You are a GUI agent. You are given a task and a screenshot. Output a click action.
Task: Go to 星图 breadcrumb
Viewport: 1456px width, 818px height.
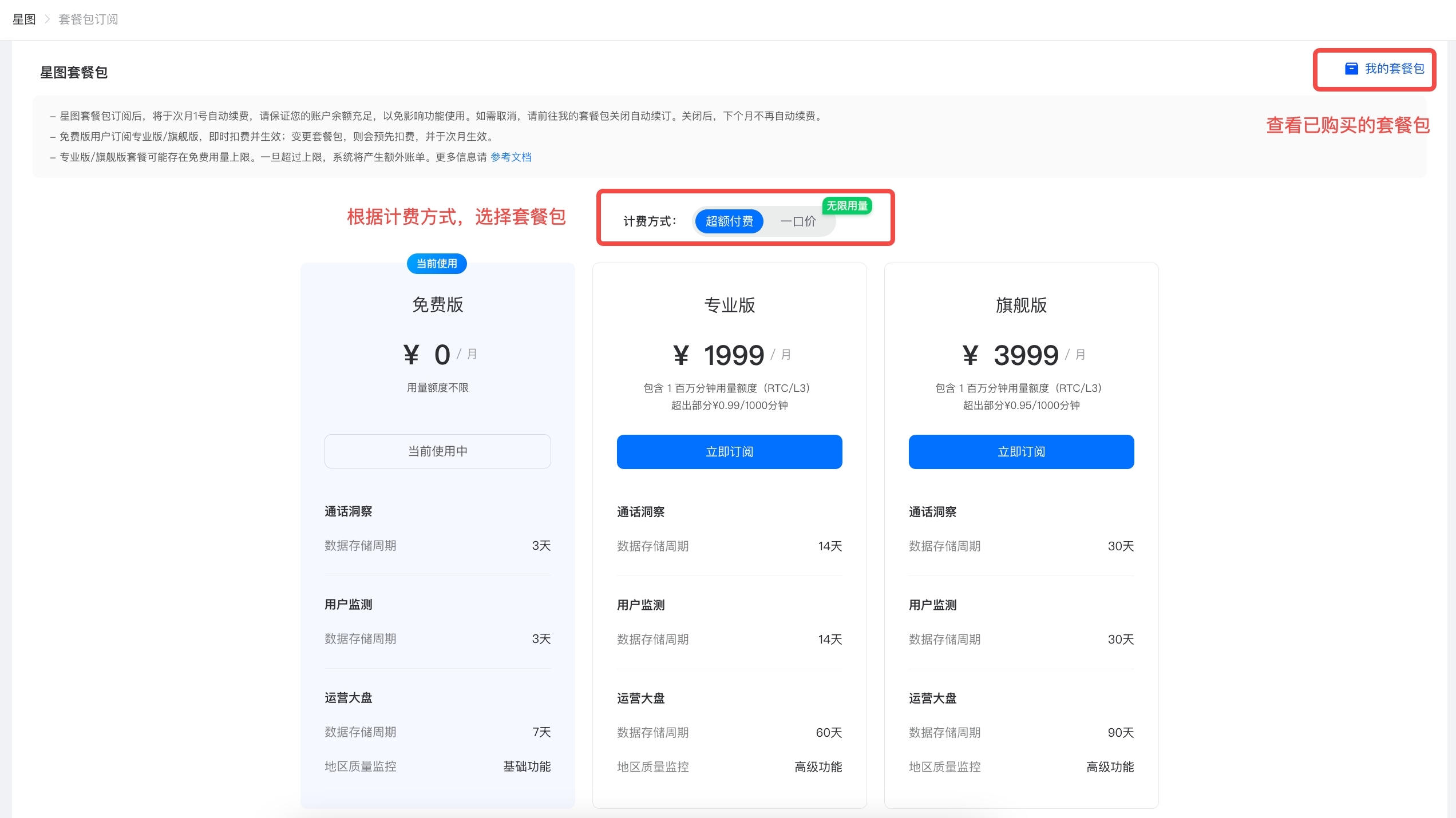pyautogui.click(x=24, y=19)
